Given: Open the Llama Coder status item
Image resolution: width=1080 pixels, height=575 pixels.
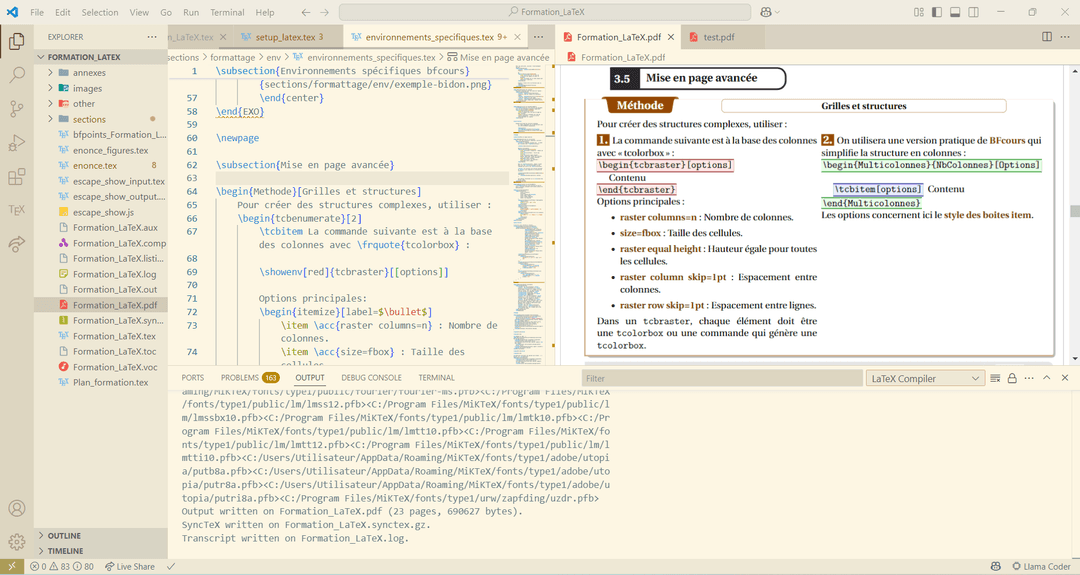Looking at the screenshot, I should (1042, 567).
